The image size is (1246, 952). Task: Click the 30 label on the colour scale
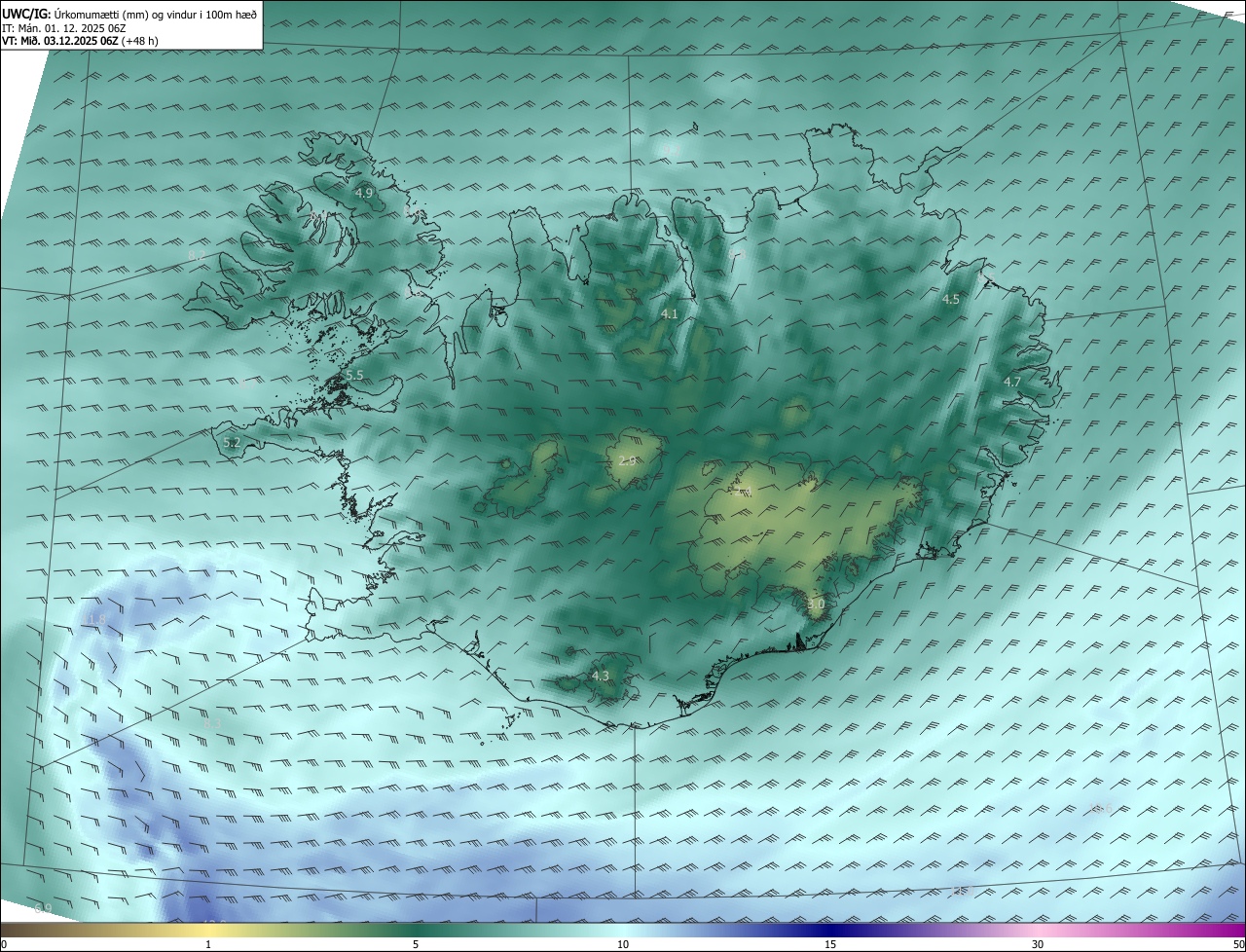(1038, 944)
